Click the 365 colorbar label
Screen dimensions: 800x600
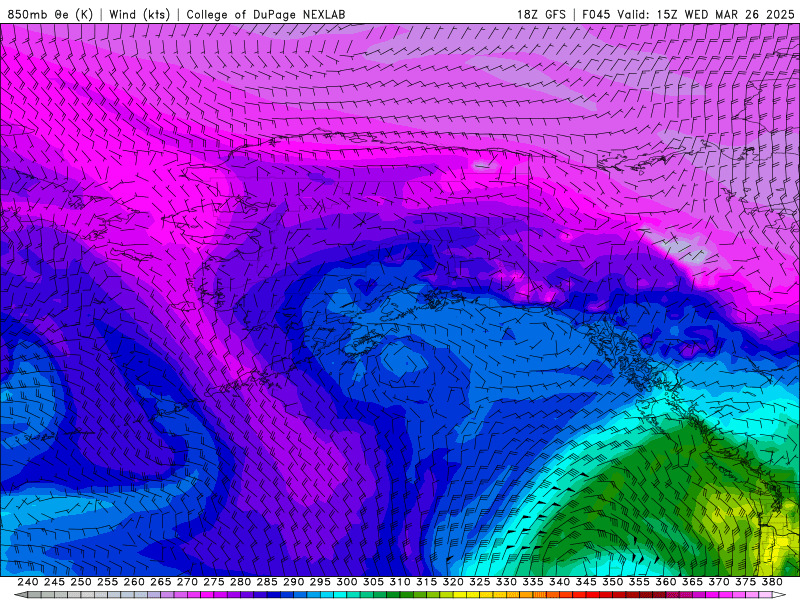tap(692, 582)
